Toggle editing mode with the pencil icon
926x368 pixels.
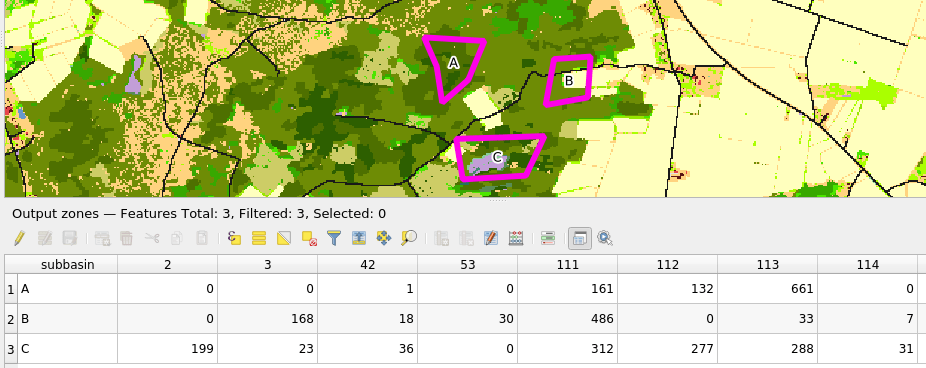[x=19, y=238]
